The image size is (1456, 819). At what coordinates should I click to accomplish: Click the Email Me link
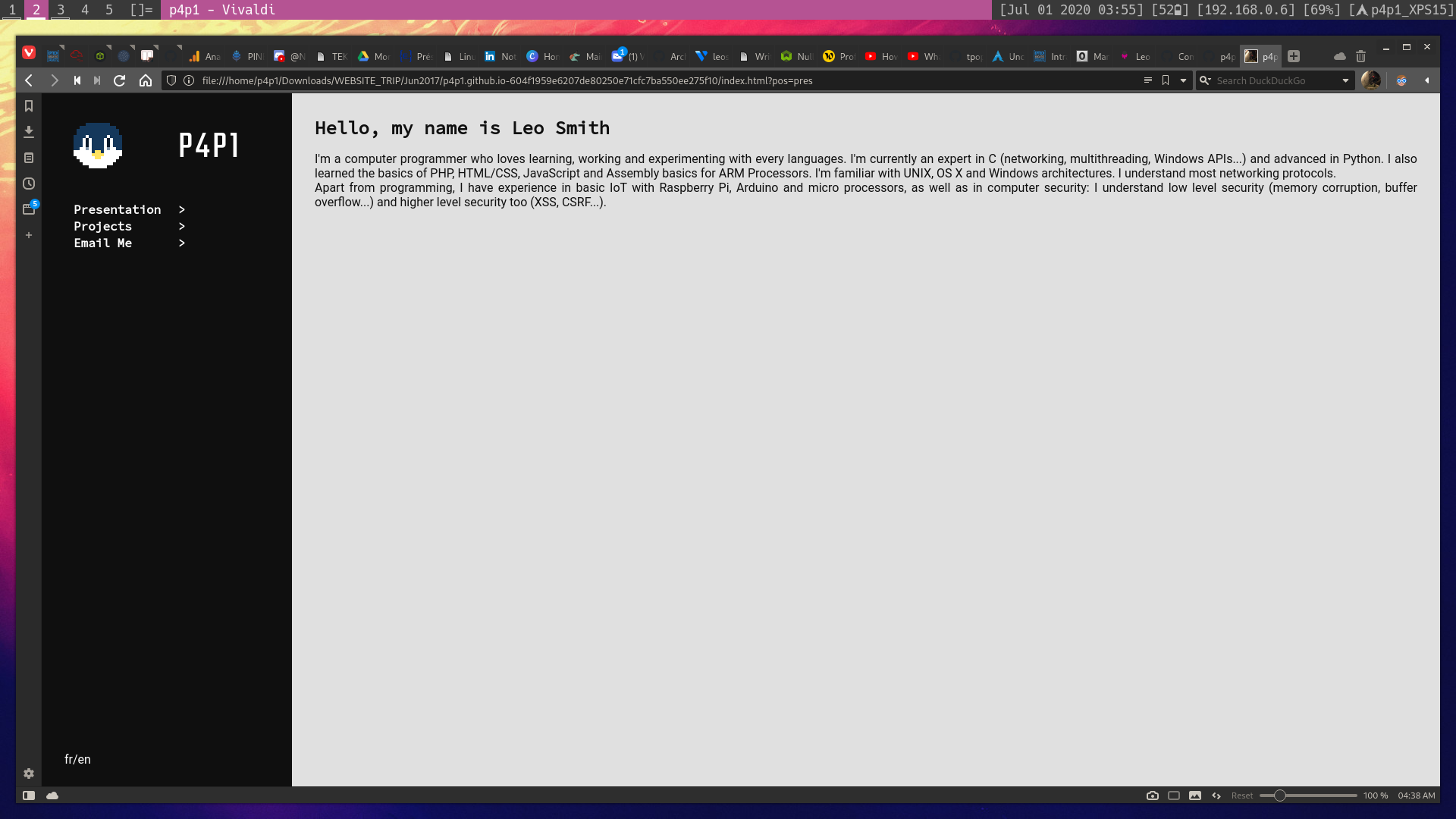pyautogui.click(x=103, y=243)
